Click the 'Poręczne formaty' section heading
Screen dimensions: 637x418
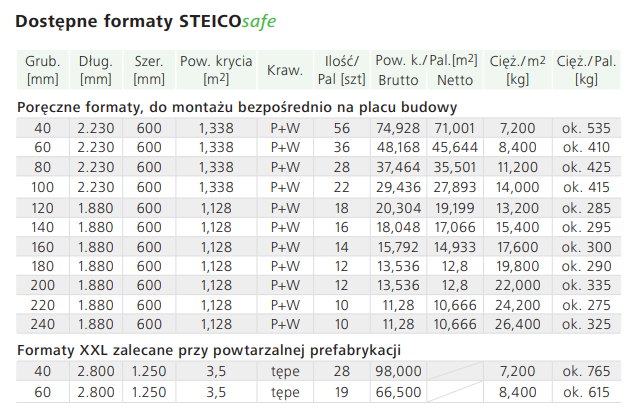(238, 106)
